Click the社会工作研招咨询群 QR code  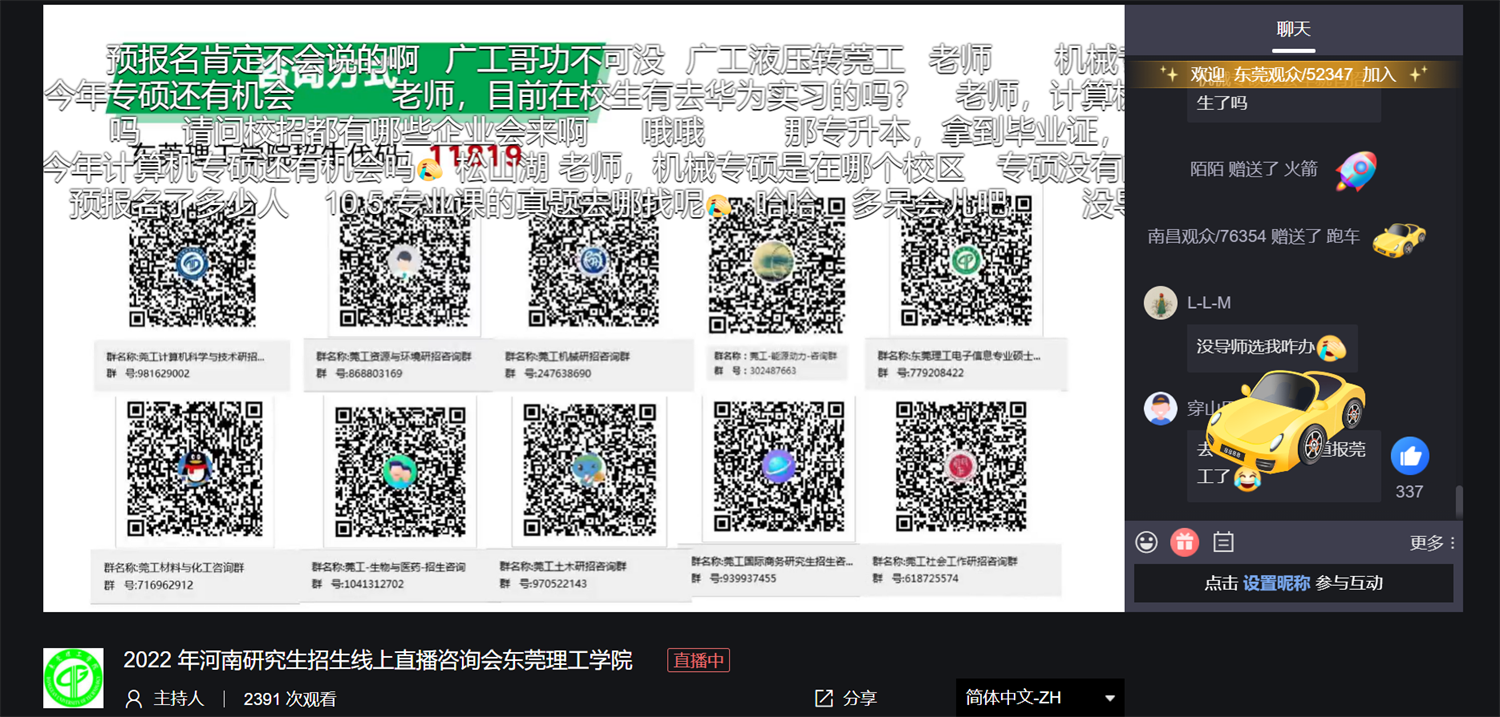[960, 466]
